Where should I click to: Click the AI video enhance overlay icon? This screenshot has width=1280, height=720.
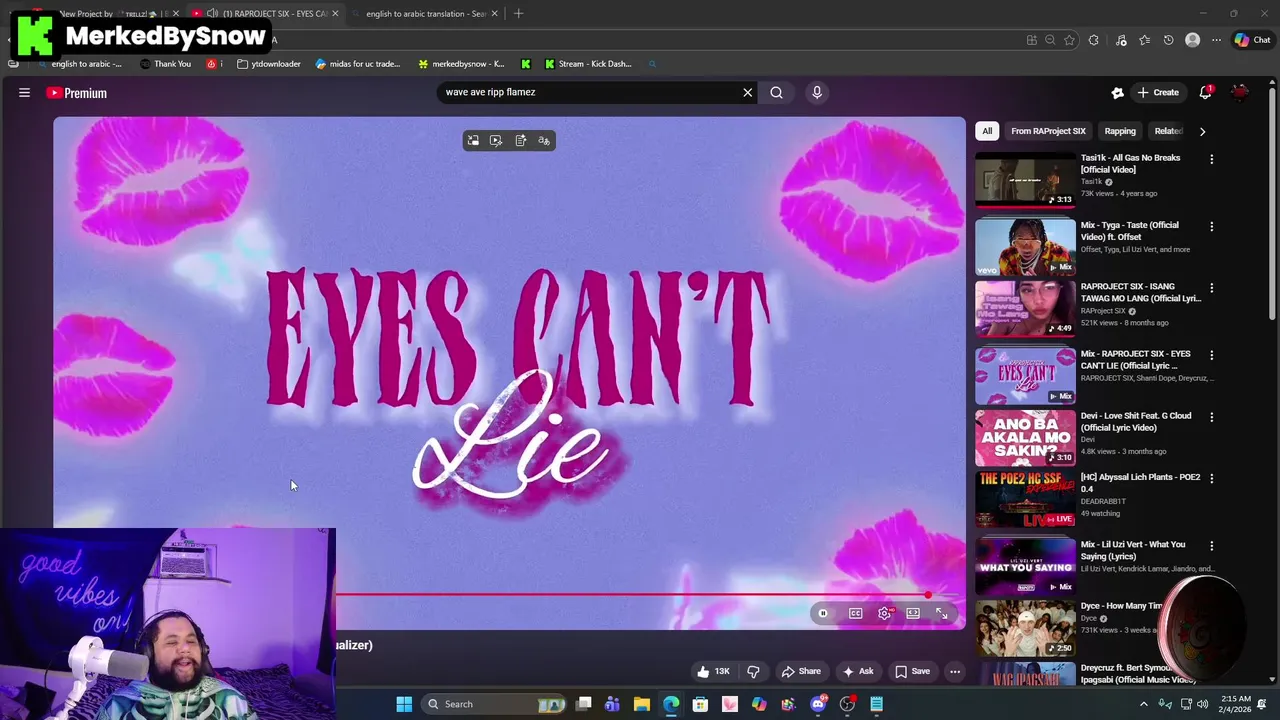click(496, 141)
